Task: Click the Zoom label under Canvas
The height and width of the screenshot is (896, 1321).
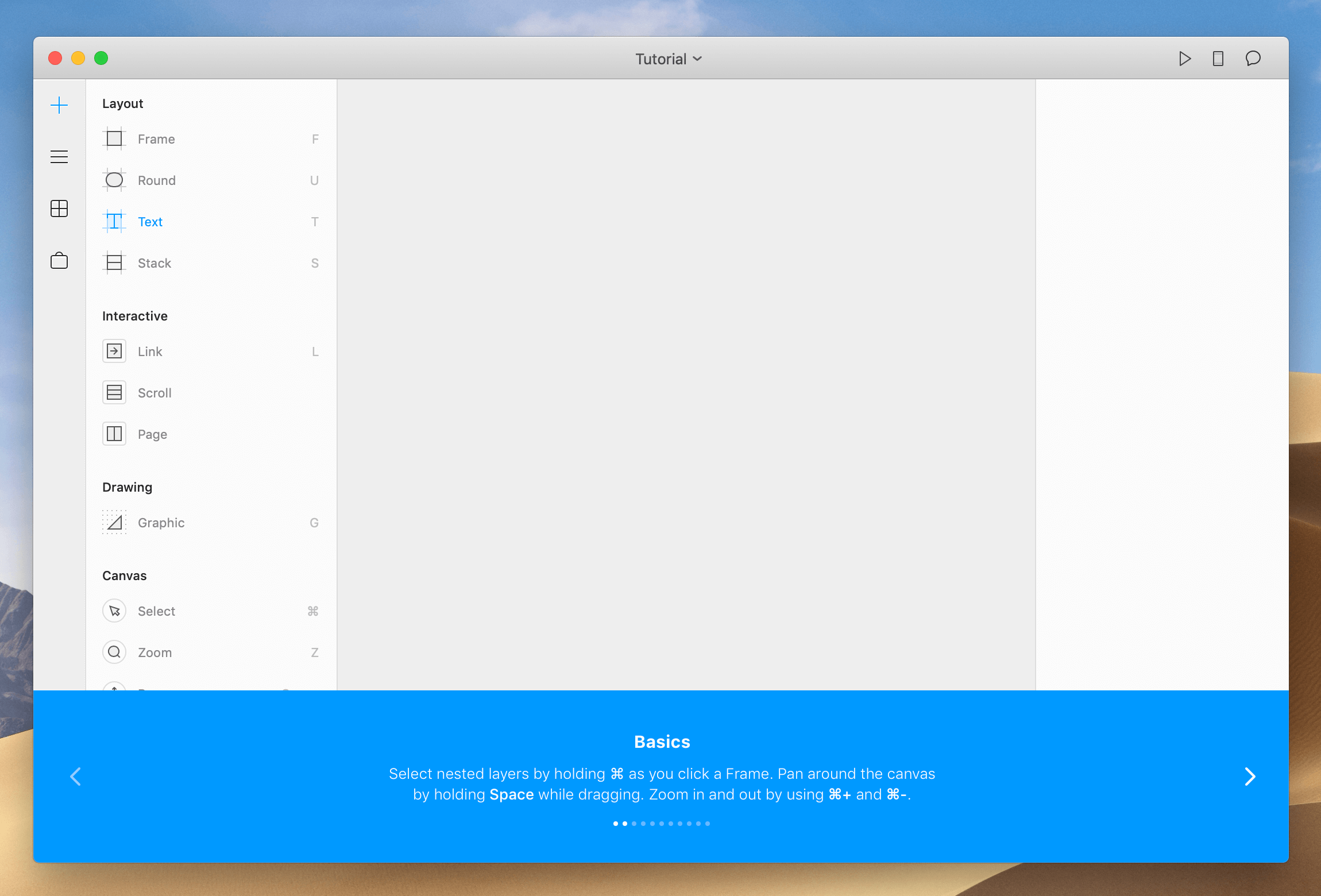Action: (154, 652)
